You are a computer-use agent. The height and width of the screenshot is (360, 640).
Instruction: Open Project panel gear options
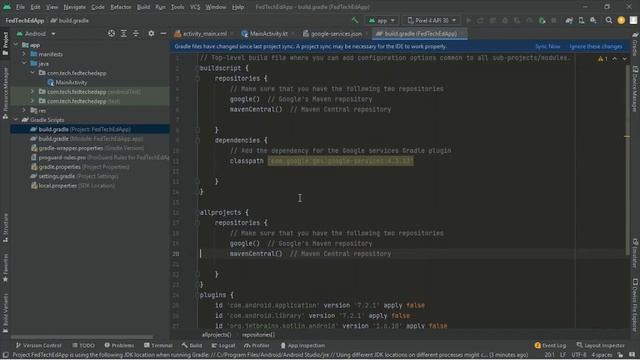pos(151,33)
